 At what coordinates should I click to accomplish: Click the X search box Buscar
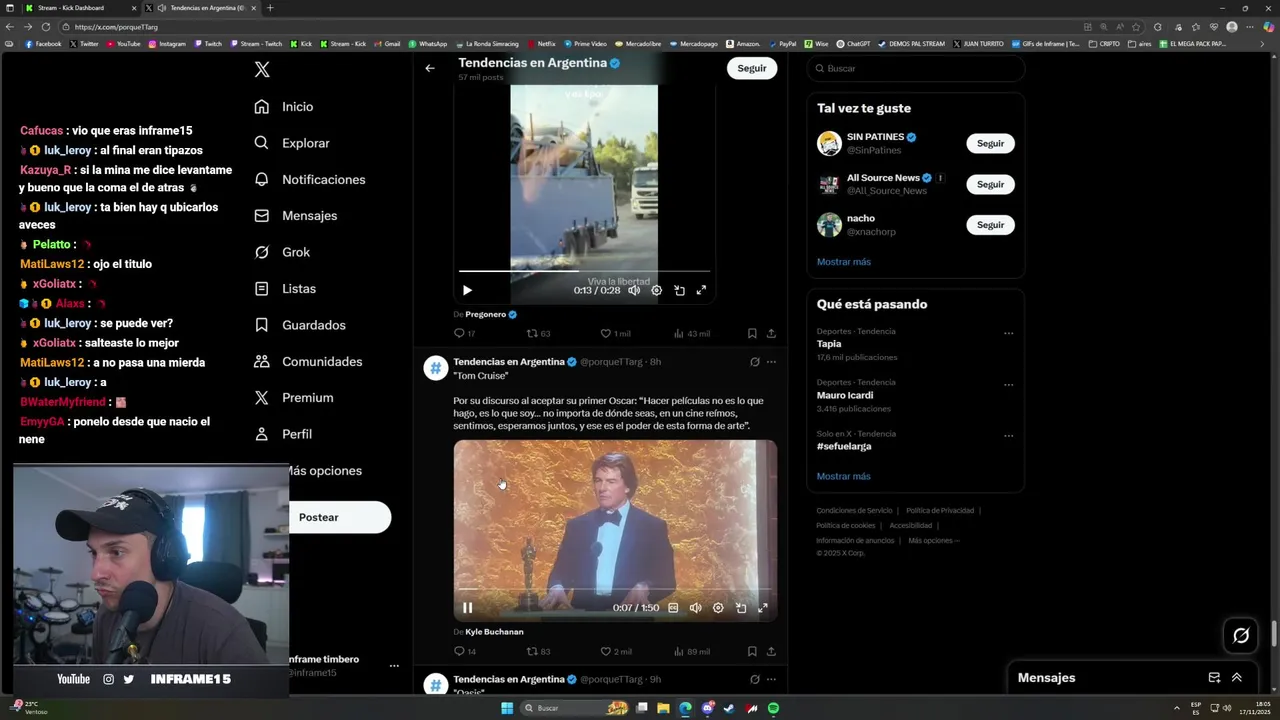(915, 68)
